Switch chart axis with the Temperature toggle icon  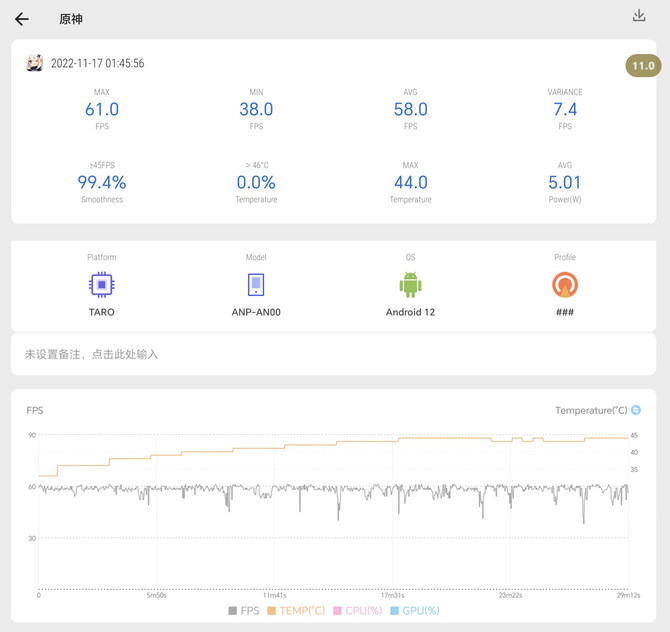coord(636,410)
